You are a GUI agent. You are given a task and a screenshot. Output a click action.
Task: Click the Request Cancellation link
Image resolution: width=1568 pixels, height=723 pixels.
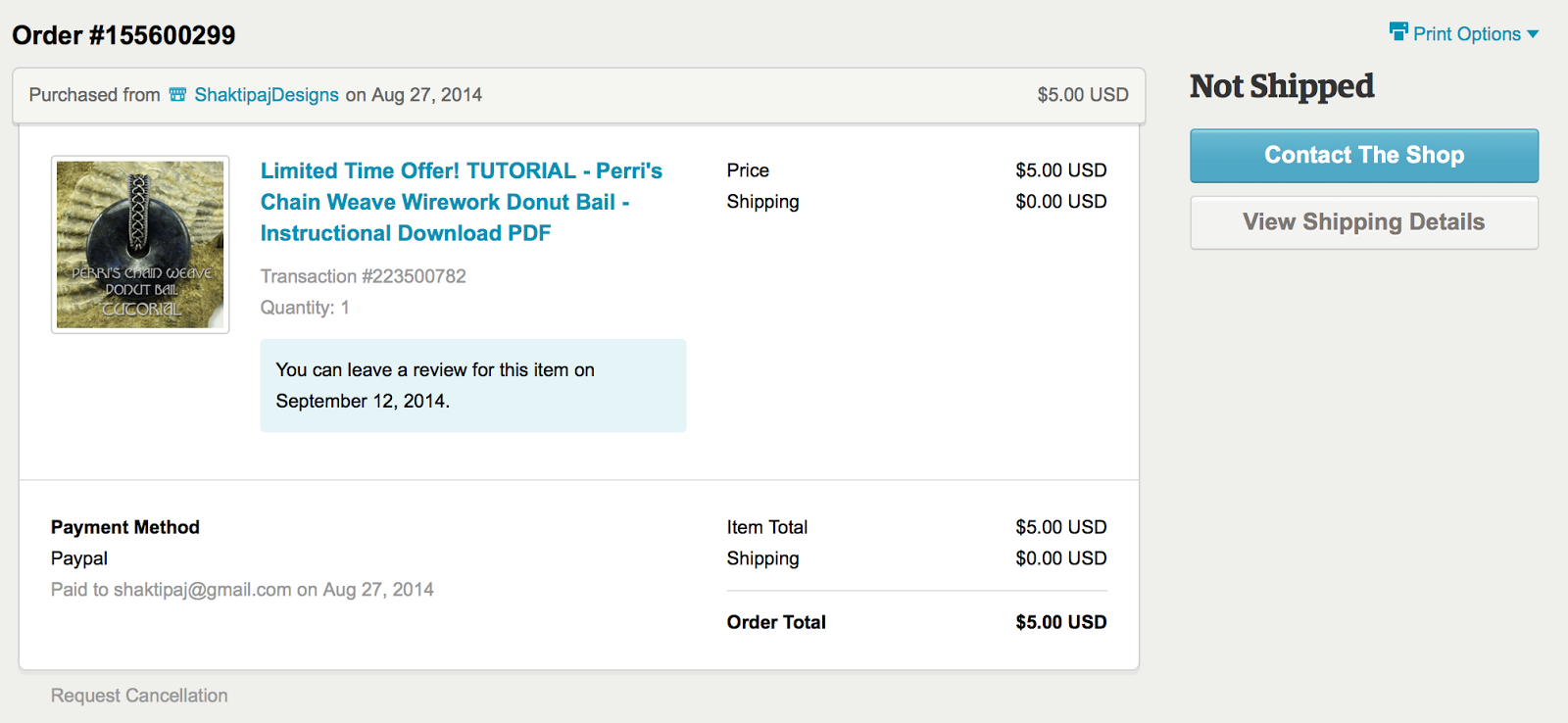139,696
